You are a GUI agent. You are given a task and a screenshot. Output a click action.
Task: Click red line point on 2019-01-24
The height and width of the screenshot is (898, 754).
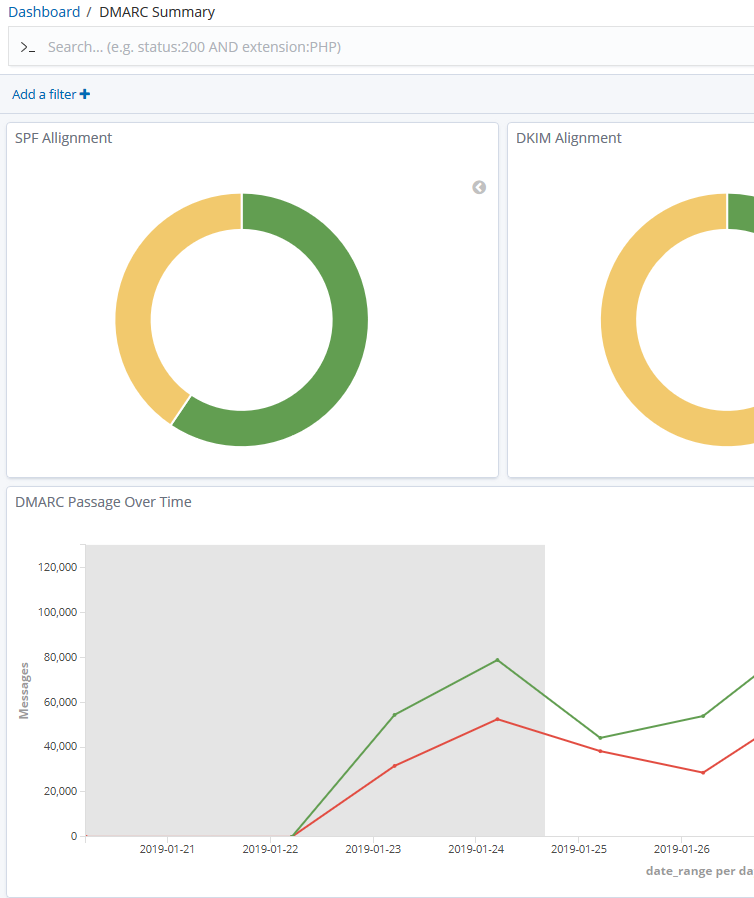[497, 719]
